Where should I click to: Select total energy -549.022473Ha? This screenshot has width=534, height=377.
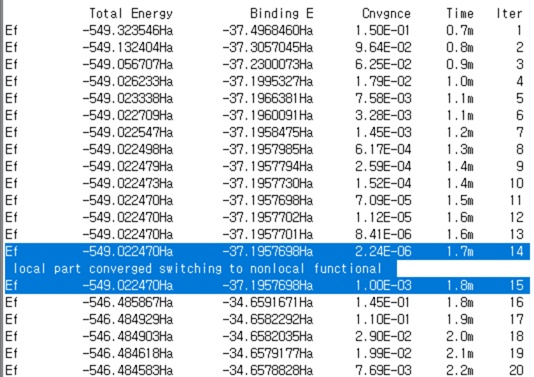(128, 184)
